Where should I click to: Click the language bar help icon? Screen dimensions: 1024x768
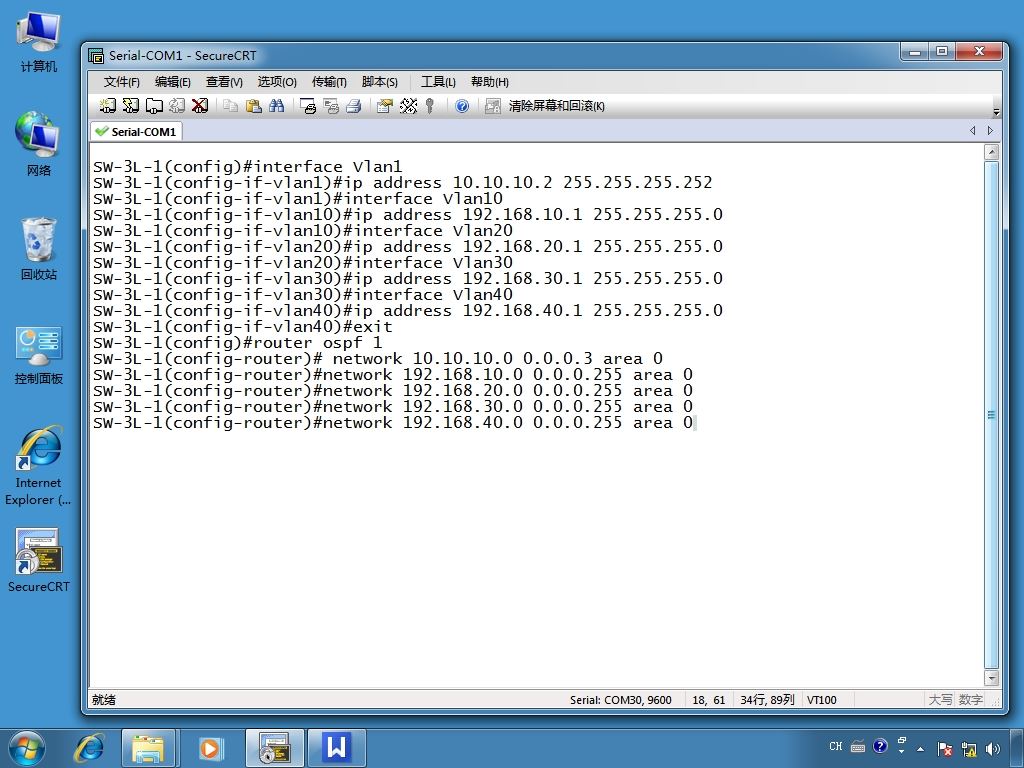[880, 746]
